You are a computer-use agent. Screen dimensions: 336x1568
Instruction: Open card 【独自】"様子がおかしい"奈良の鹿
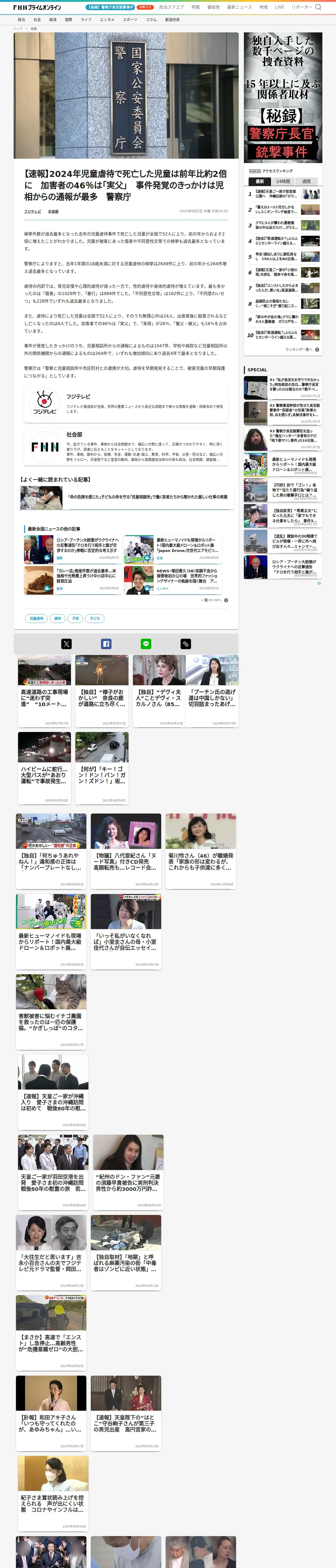point(102,691)
